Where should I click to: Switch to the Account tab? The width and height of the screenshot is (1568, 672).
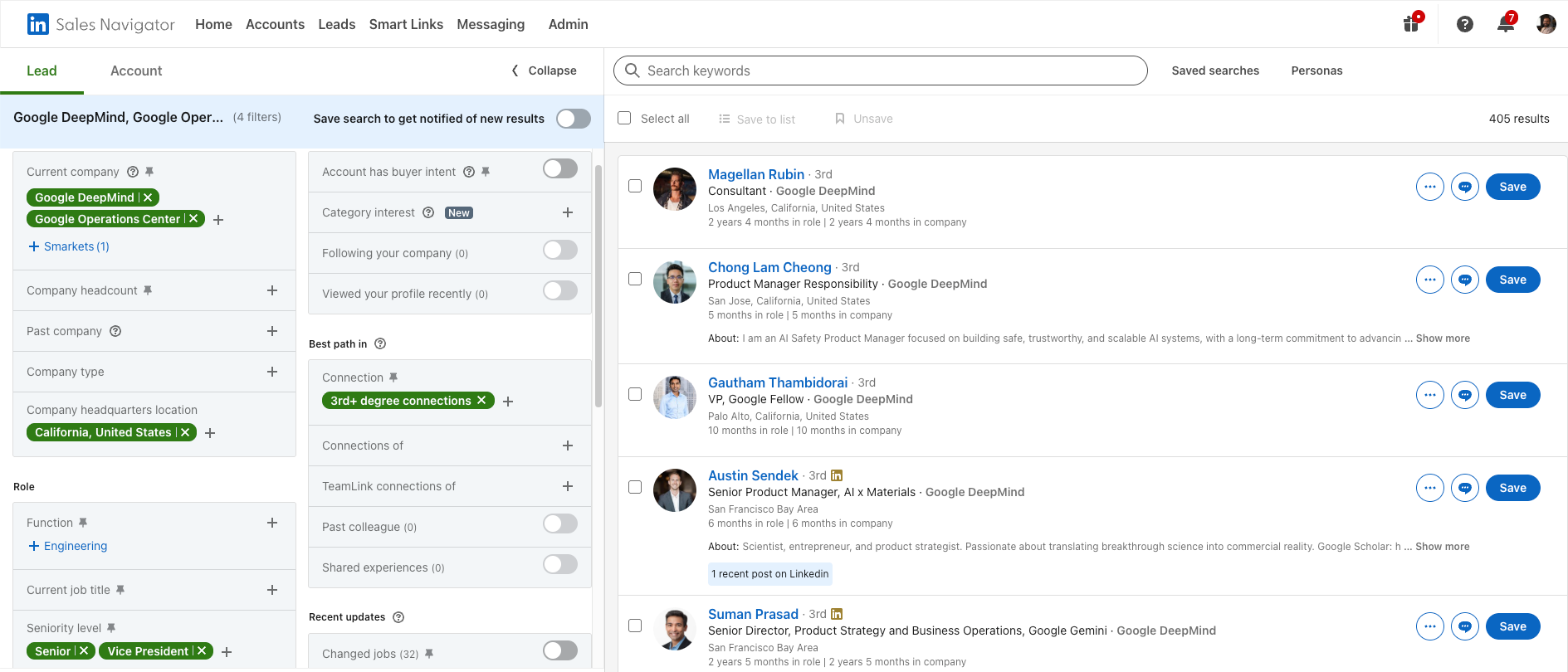coord(136,71)
